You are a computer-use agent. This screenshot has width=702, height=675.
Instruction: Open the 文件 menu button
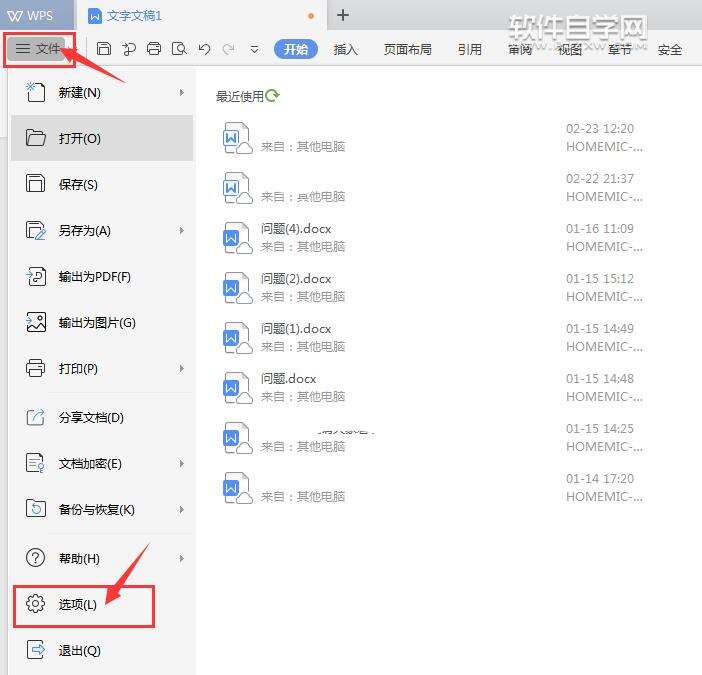pyautogui.click(x=39, y=49)
